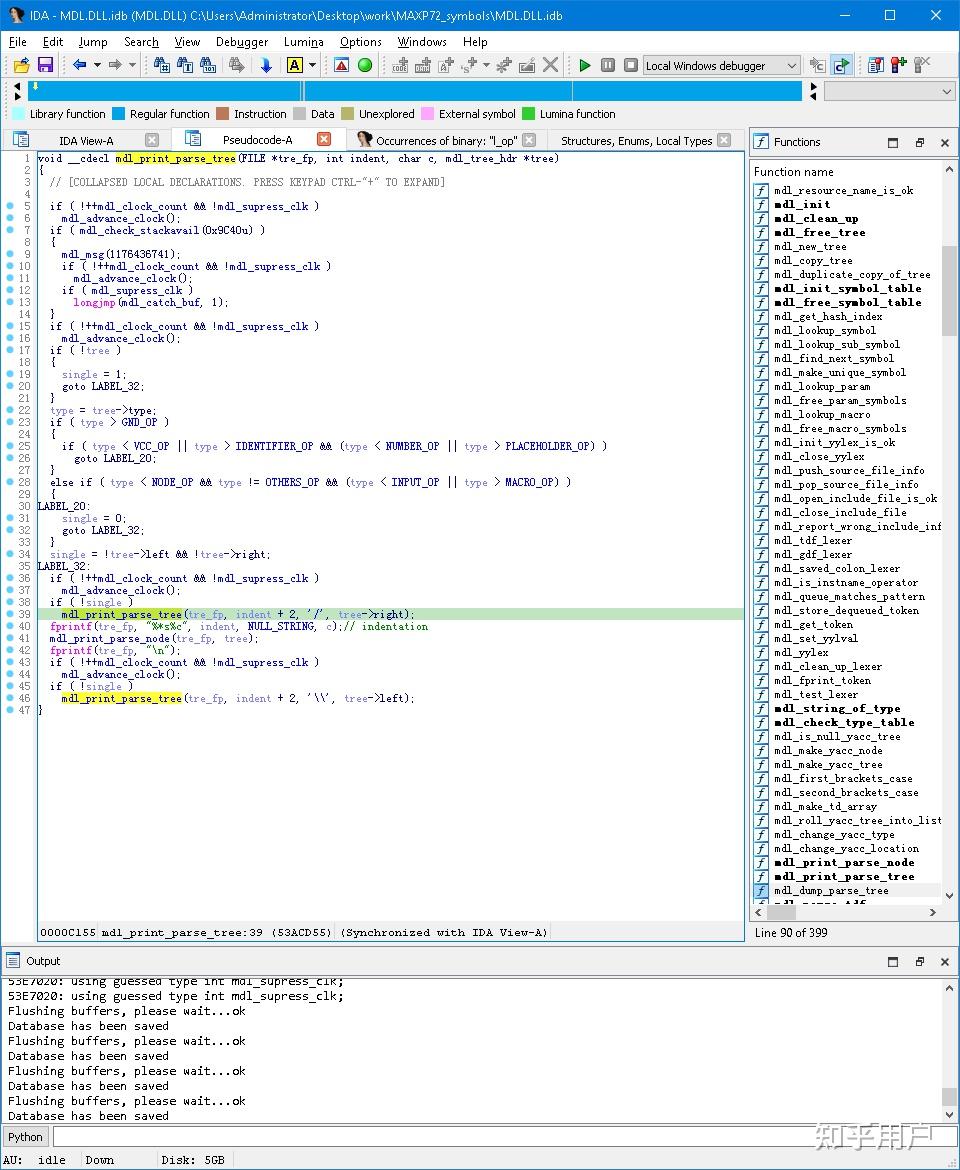Select mdl_dump_parse_tree in the Functions list

[830, 890]
